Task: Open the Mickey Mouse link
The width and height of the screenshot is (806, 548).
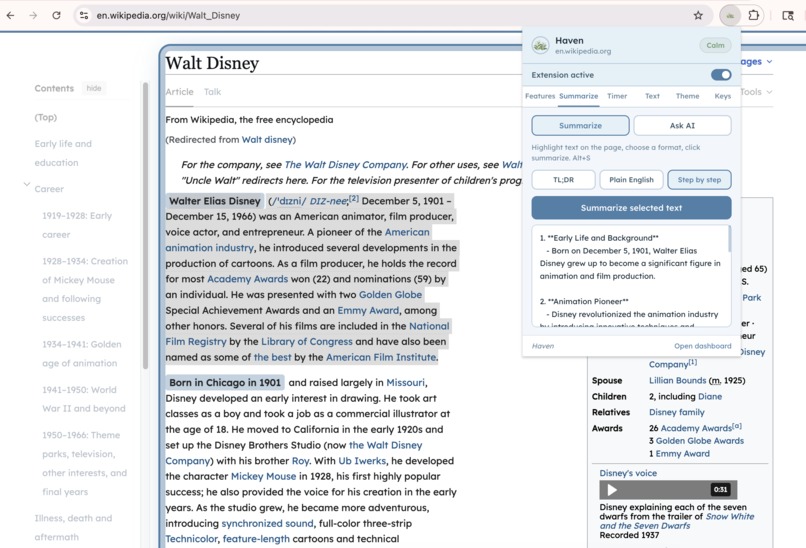Action: [x=263, y=477]
